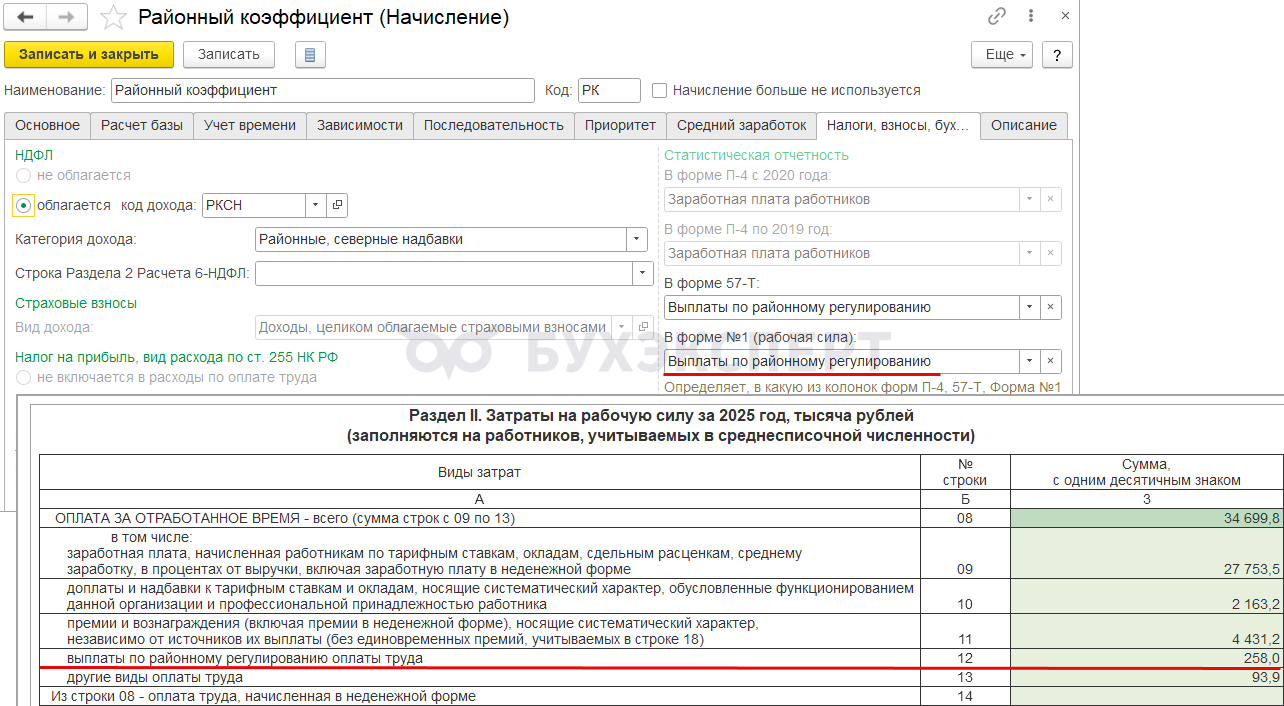This screenshot has height=706, width=1284.
Task: Click the Наименование input field
Action: (x=323, y=90)
